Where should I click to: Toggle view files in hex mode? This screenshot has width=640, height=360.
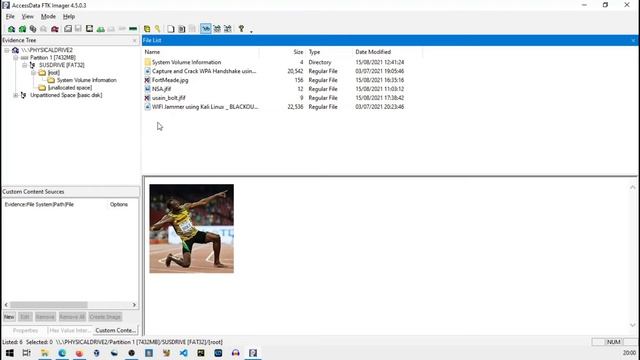pyautogui.click(x=228, y=29)
